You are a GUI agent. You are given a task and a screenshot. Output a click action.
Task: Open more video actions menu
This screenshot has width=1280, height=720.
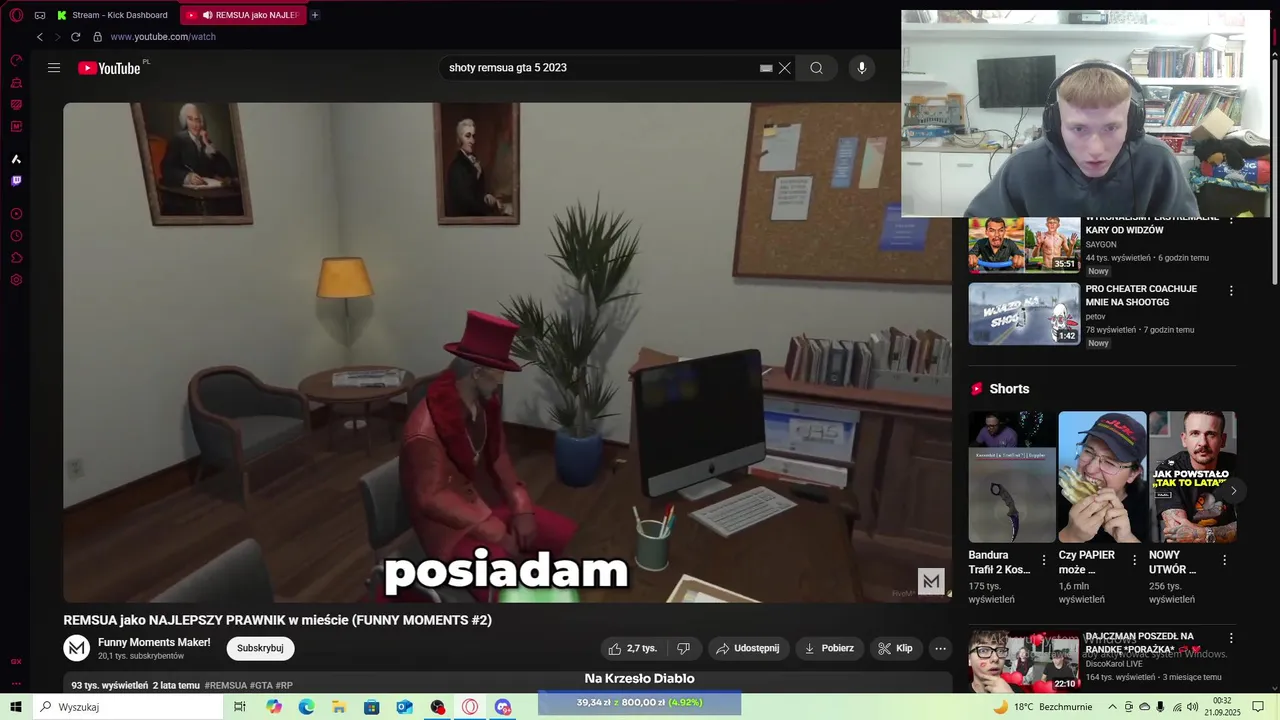coord(940,648)
